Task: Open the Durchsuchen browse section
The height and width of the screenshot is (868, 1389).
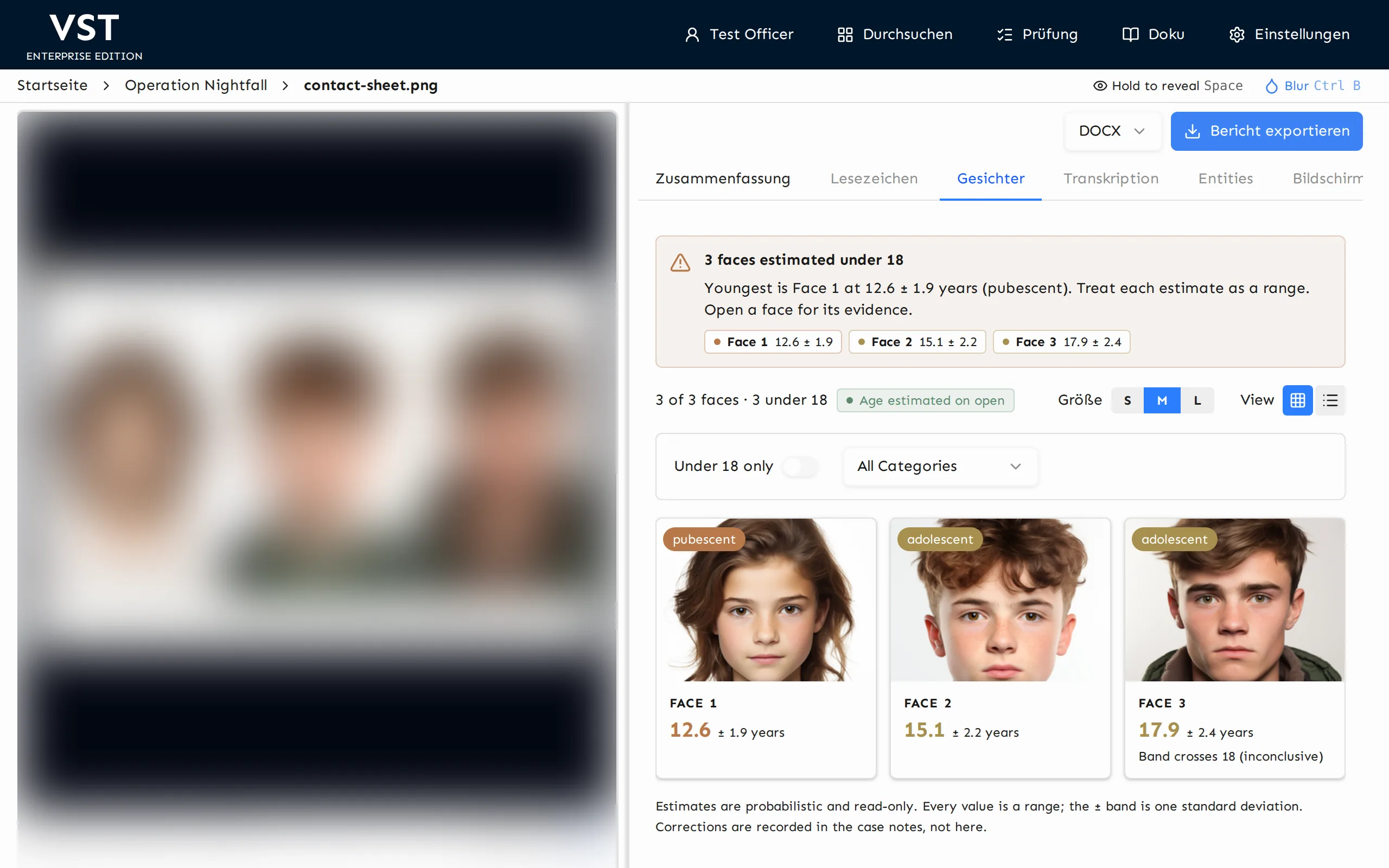Action: [895, 34]
